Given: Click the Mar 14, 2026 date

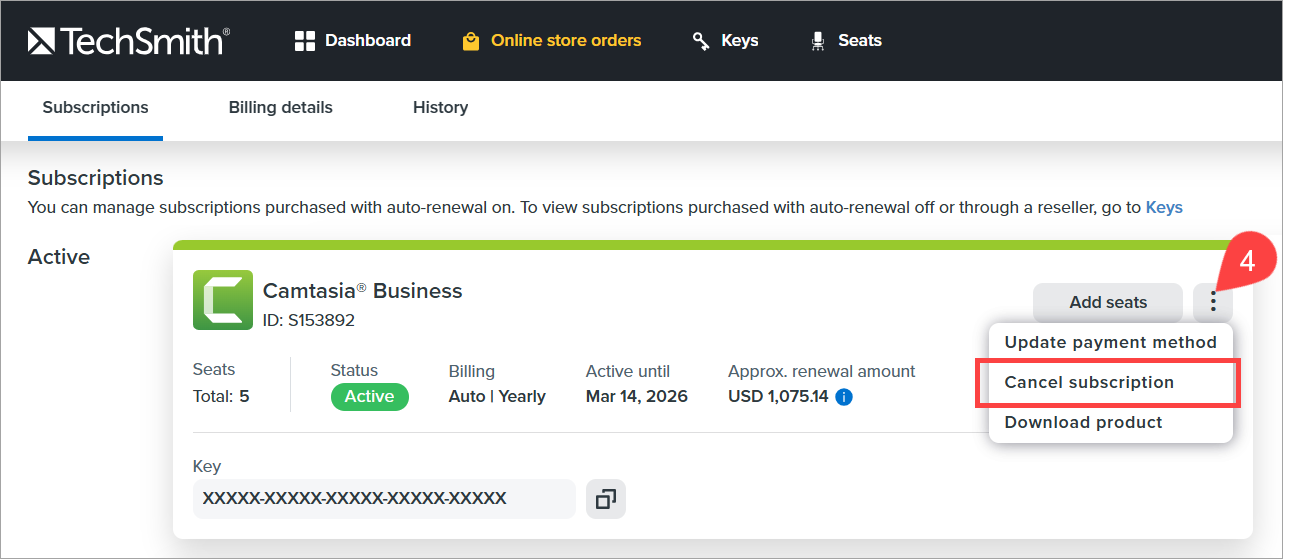Looking at the screenshot, I should click(x=637, y=397).
